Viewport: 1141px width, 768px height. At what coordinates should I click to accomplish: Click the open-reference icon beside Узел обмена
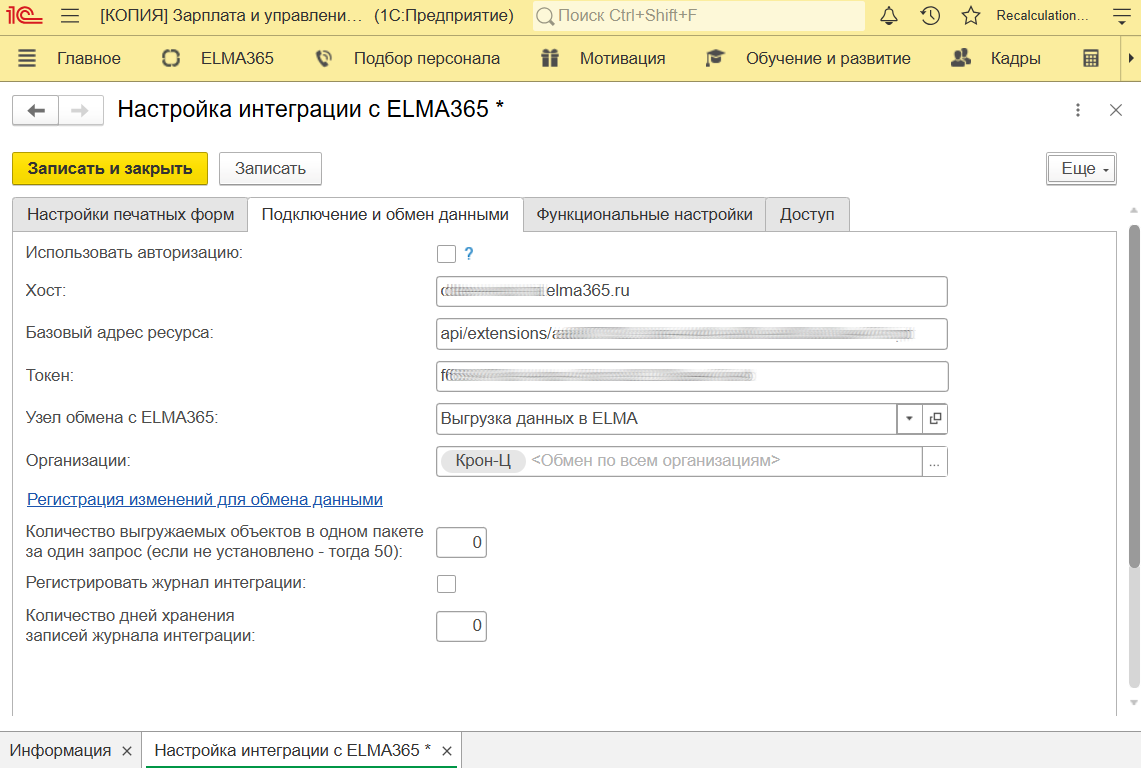(935, 419)
